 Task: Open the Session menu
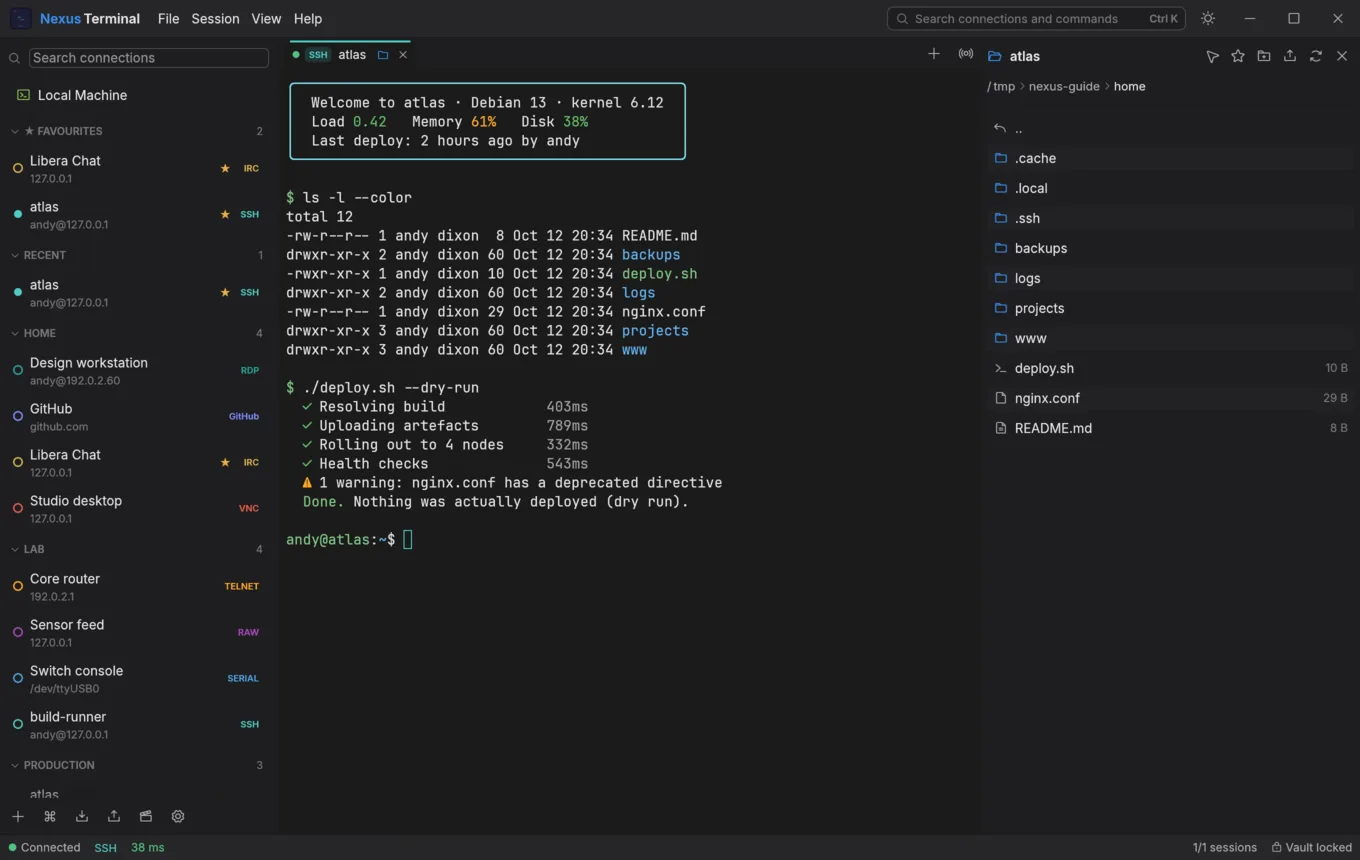215,18
